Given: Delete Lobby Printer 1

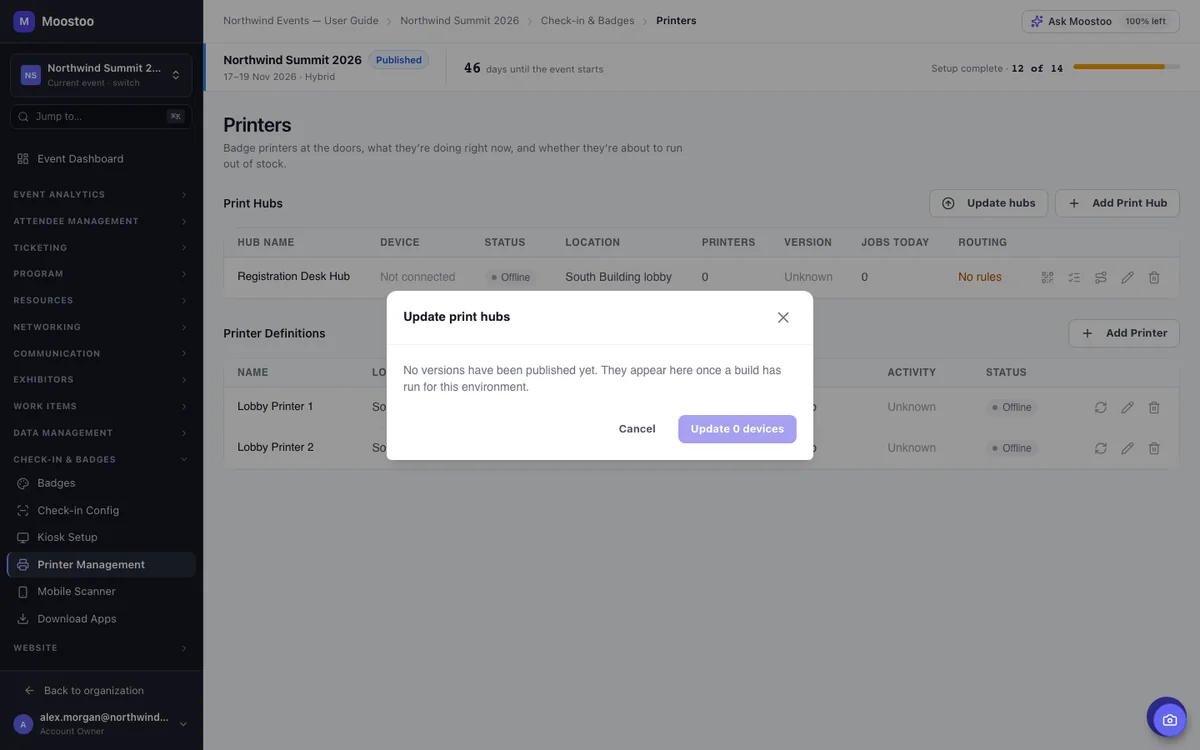Looking at the screenshot, I should coord(1154,407).
